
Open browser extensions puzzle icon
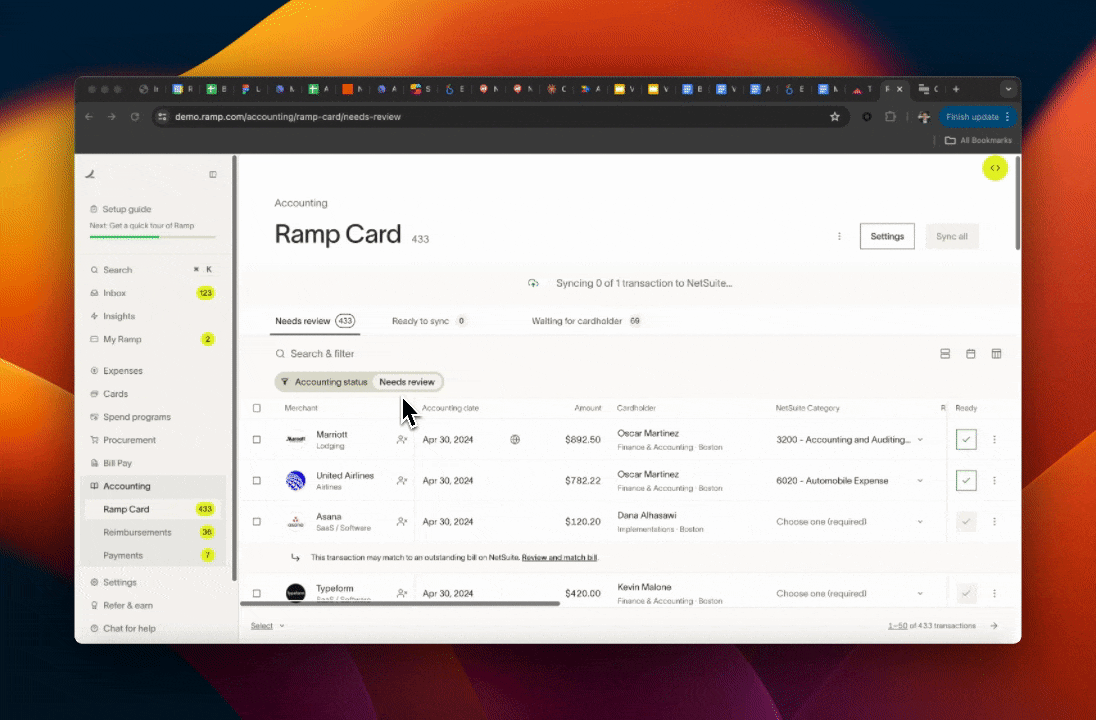890,117
